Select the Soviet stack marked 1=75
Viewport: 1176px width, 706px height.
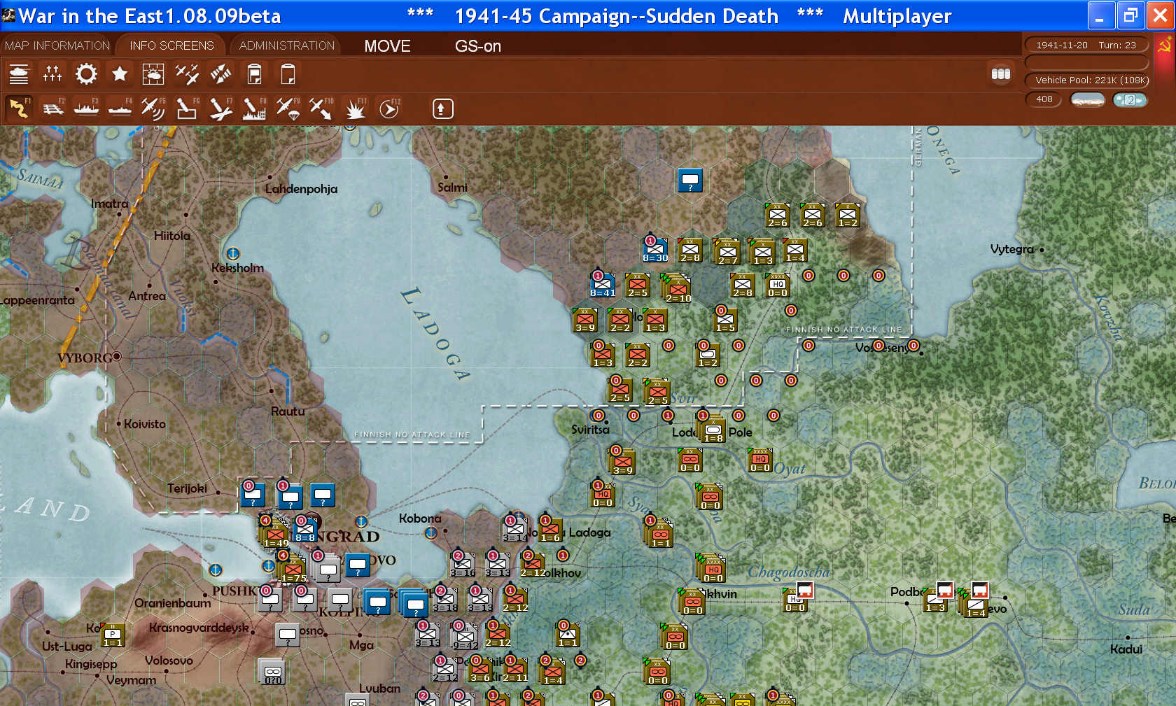pyautogui.click(x=292, y=569)
